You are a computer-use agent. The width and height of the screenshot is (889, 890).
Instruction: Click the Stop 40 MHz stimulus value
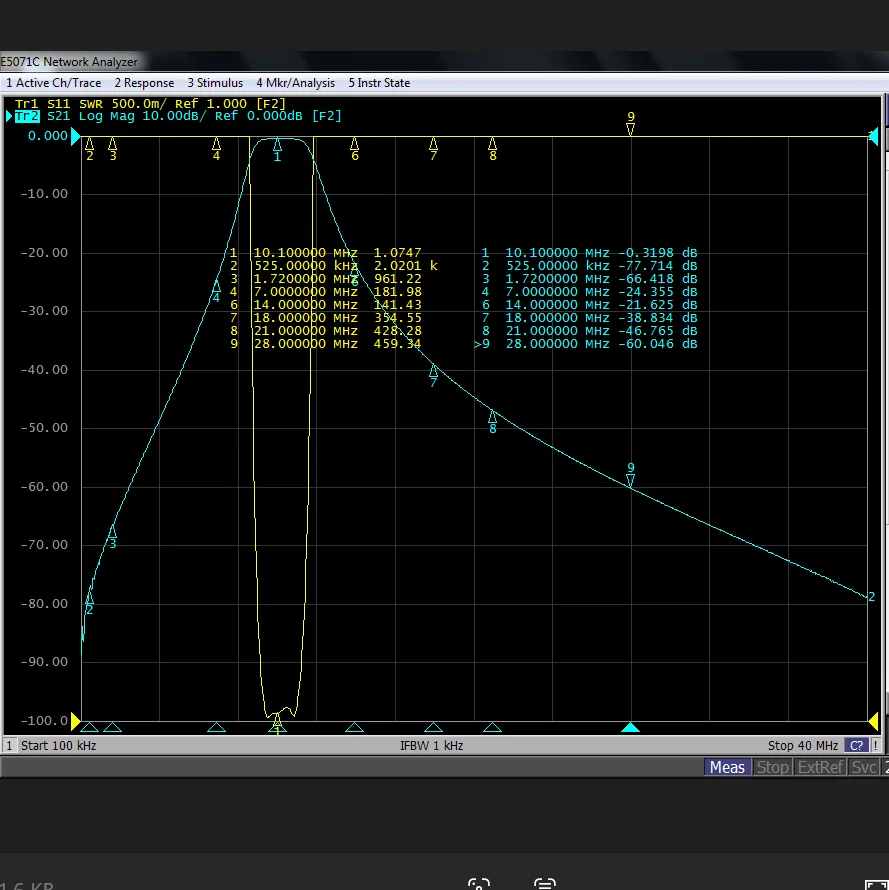pyautogui.click(x=803, y=745)
